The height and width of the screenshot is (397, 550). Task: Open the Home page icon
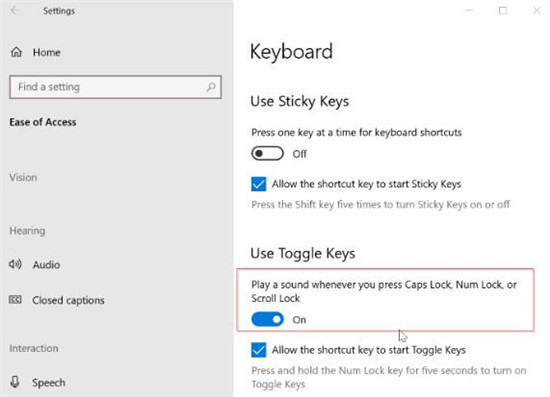tap(16, 52)
